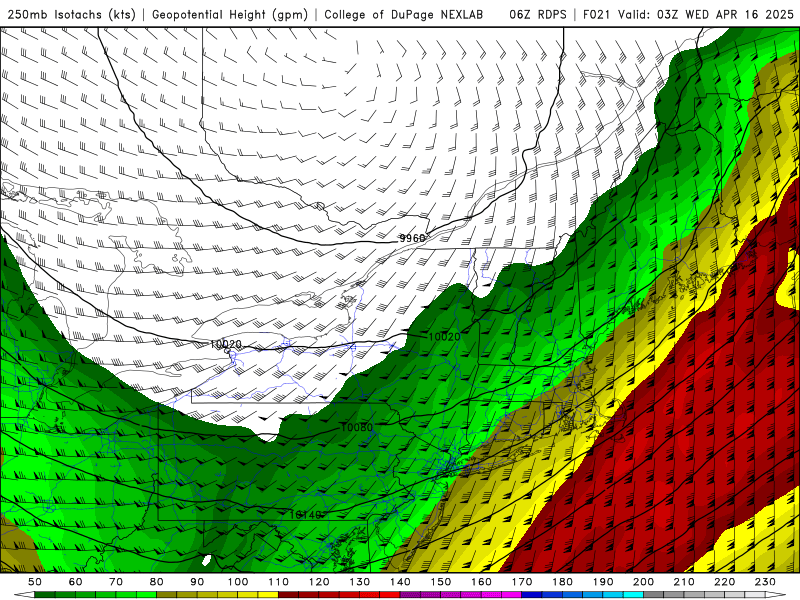The image size is (800, 600).
Task: Click the 170 label on the color scale
Action: point(522,582)
